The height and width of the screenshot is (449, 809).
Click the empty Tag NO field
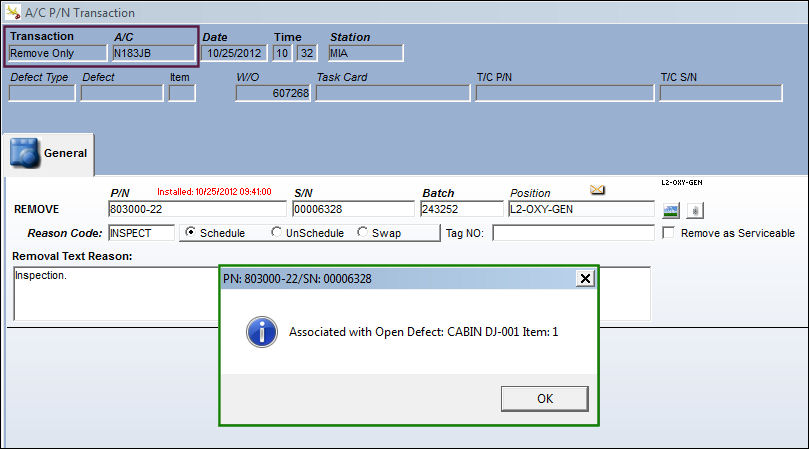click(573, 233)
